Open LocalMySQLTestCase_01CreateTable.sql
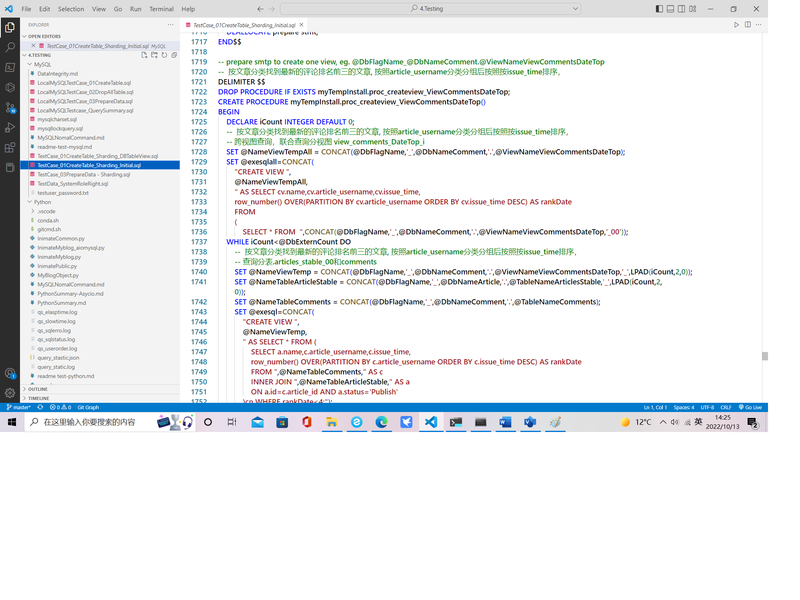The height and width of the screenshot is (600, 800). pyautogui.click(x=84, y=83)
